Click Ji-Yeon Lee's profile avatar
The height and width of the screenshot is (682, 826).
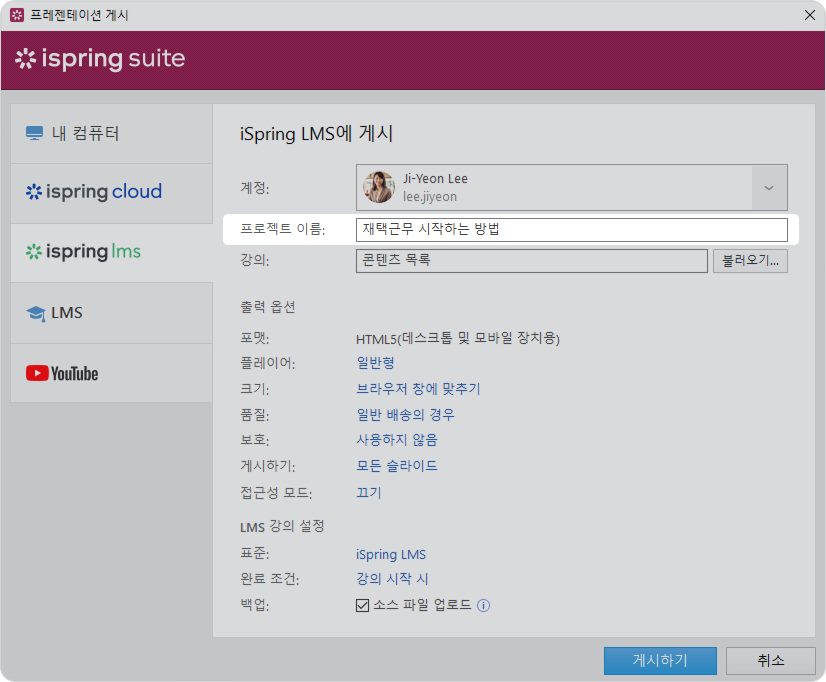pyautogui.click(x=379, y=187)
